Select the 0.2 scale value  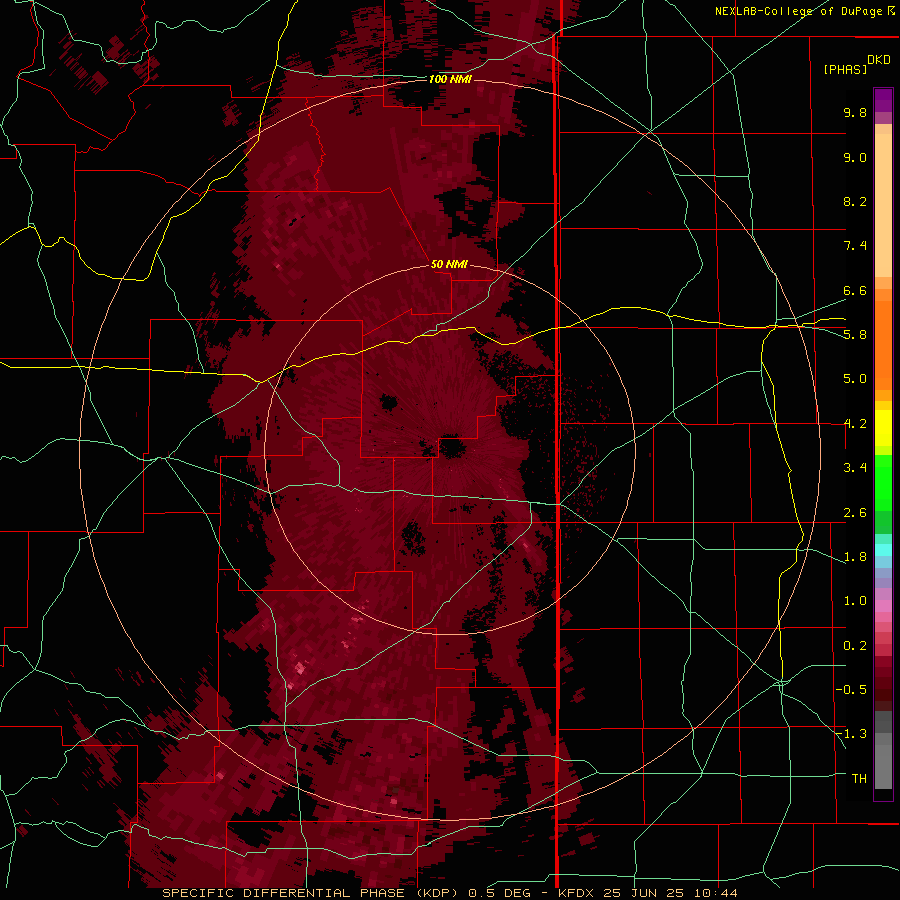coord(855,646)
